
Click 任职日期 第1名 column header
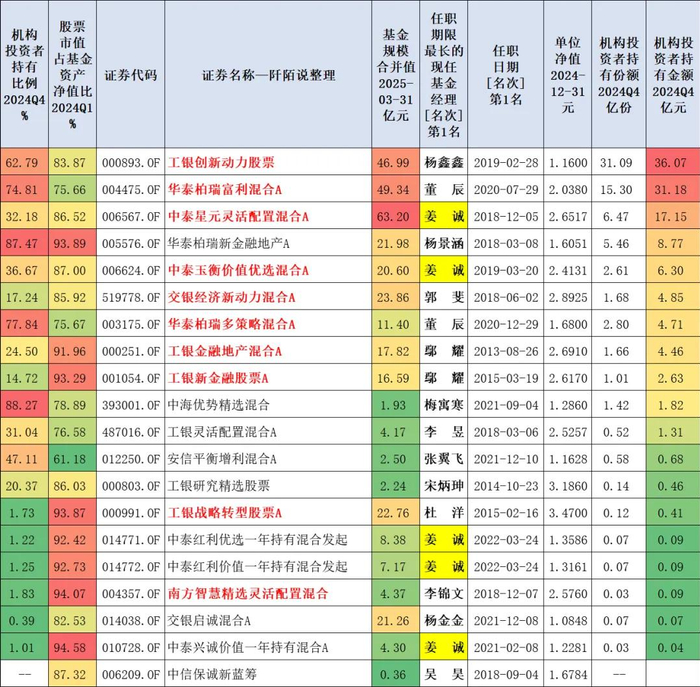[505, 75]
